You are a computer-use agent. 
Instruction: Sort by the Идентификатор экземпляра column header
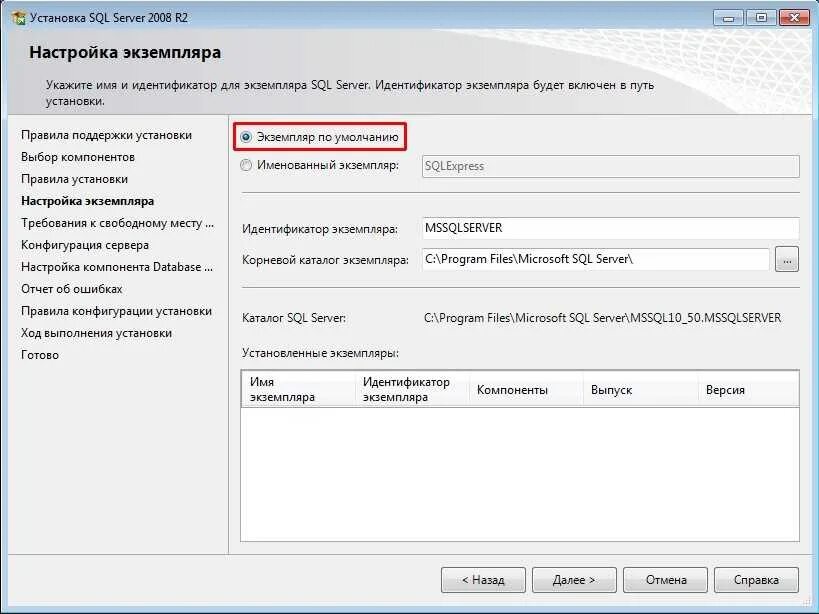[412, 389]
